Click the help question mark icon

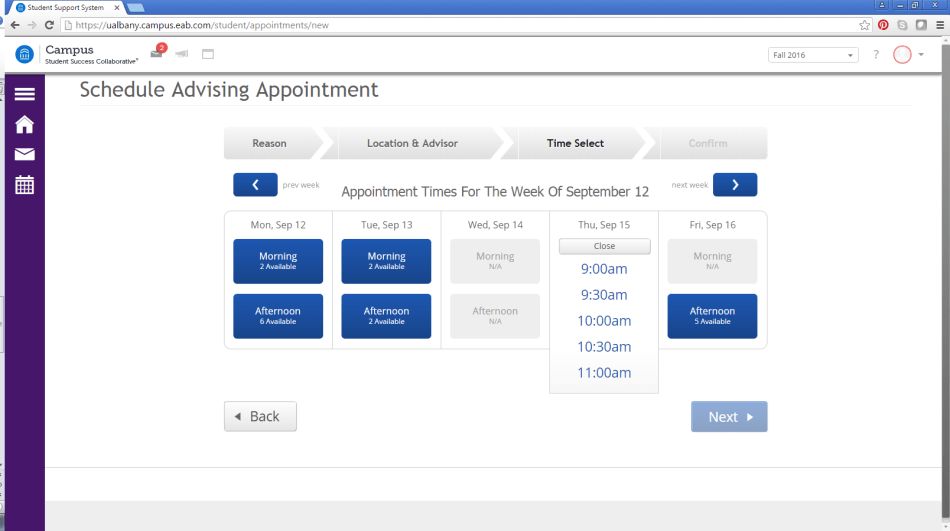tap(876, 55)
